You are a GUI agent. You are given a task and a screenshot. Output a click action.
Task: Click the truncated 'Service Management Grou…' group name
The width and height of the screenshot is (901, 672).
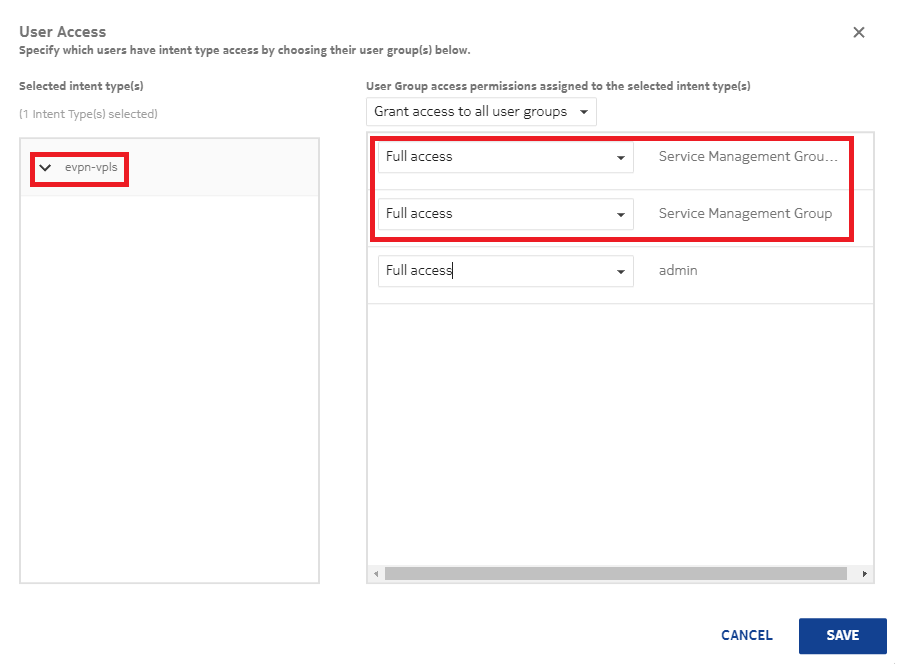tap(747, 157)
